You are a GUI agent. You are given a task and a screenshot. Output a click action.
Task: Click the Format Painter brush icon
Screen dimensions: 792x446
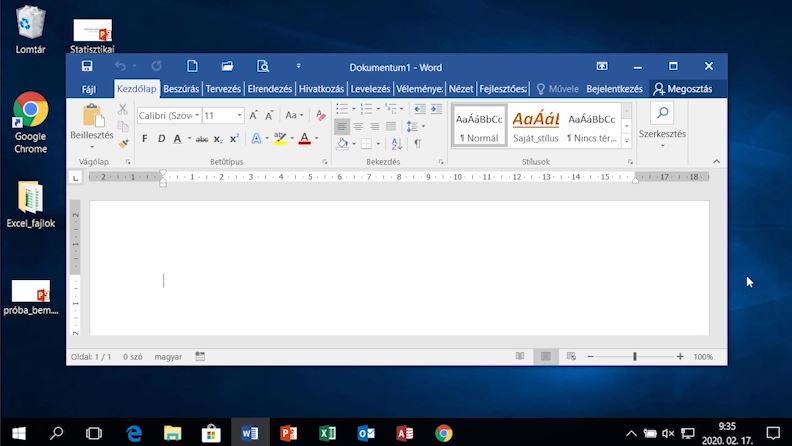(123, 143)
